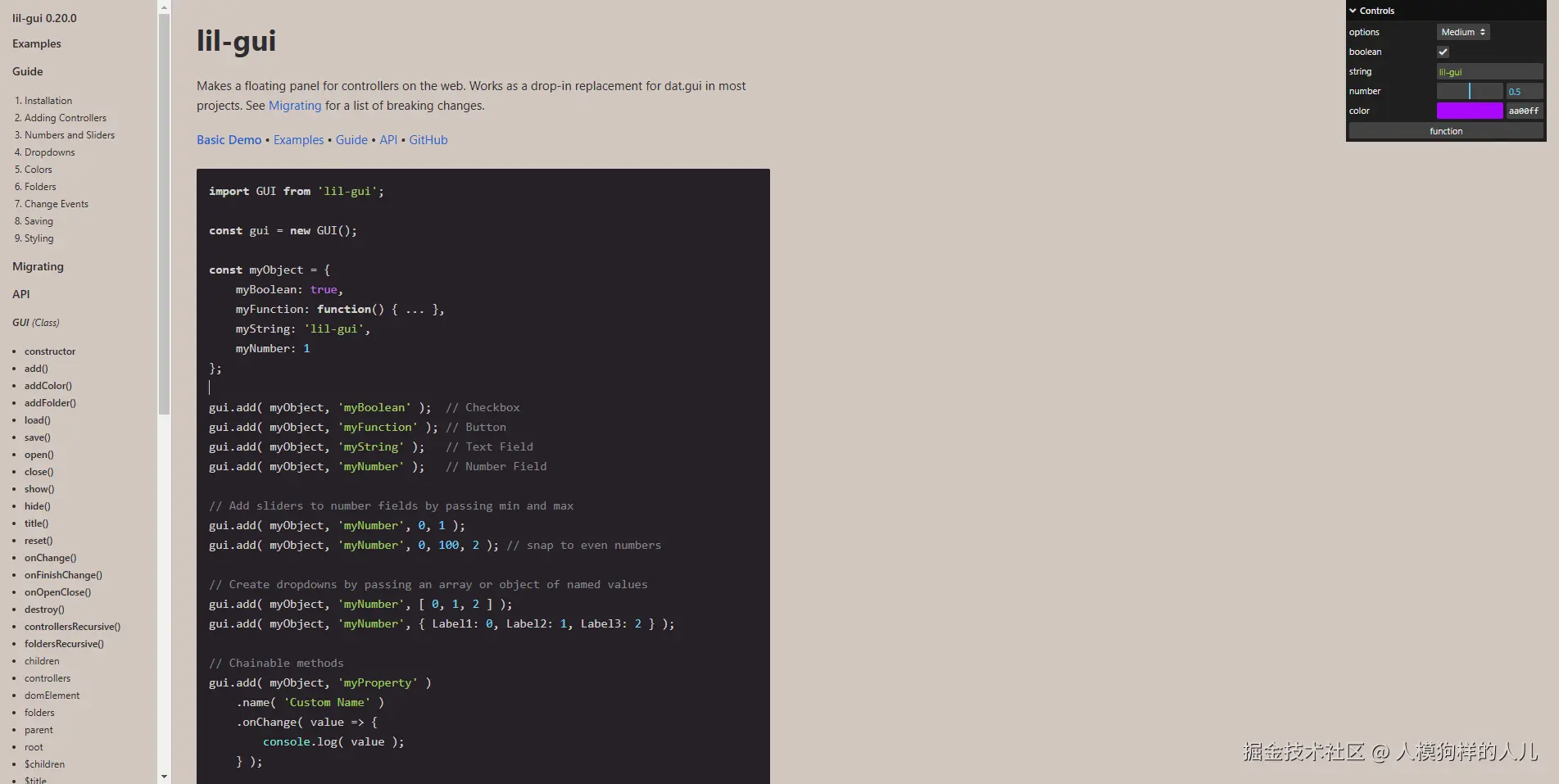
Task: Go to Migrating in the sidebar
Action: [38, 267]
